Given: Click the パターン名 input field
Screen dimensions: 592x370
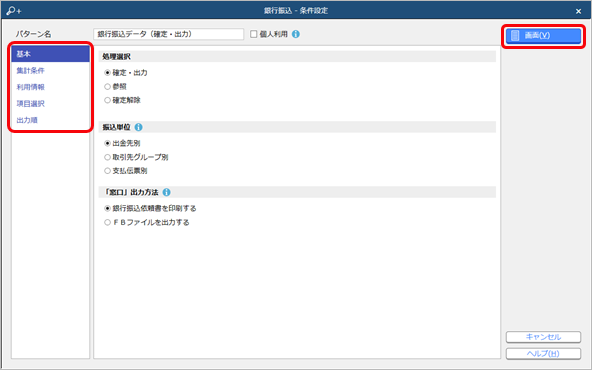Looking at the screenshot, I should [168, 34].
